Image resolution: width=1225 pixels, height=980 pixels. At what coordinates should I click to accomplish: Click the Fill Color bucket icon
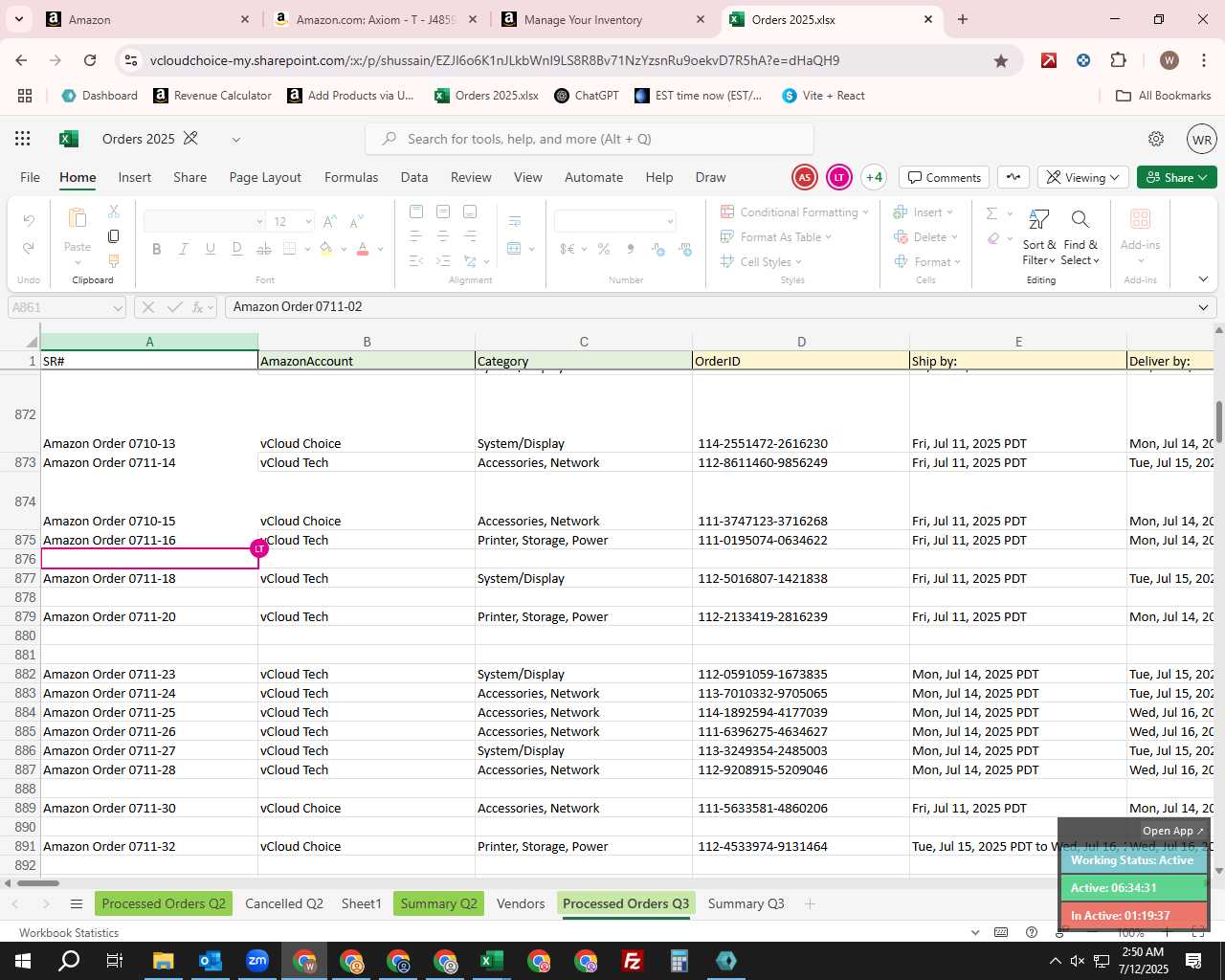coord(326,249)
